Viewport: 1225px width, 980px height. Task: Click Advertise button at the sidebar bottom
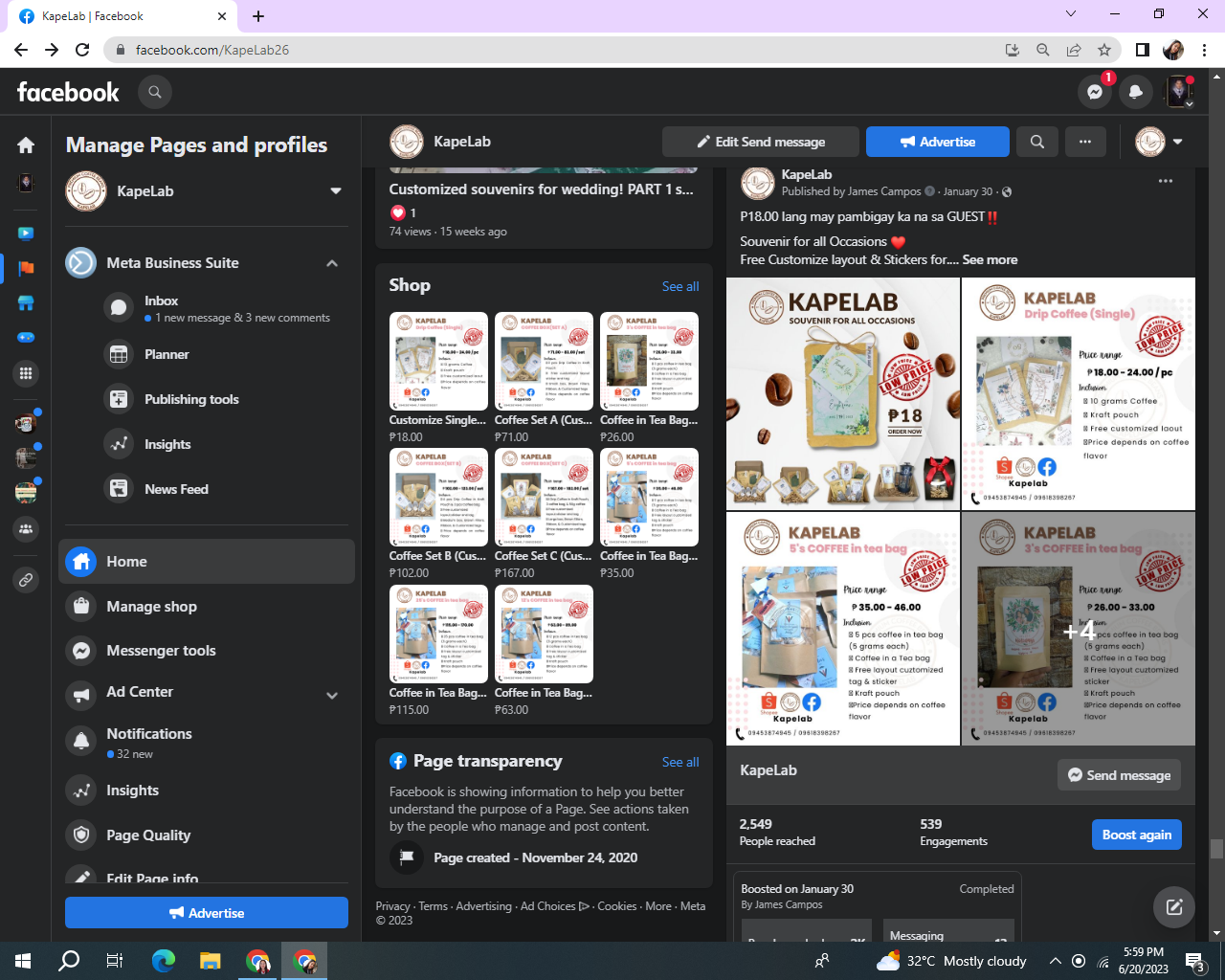207,913
